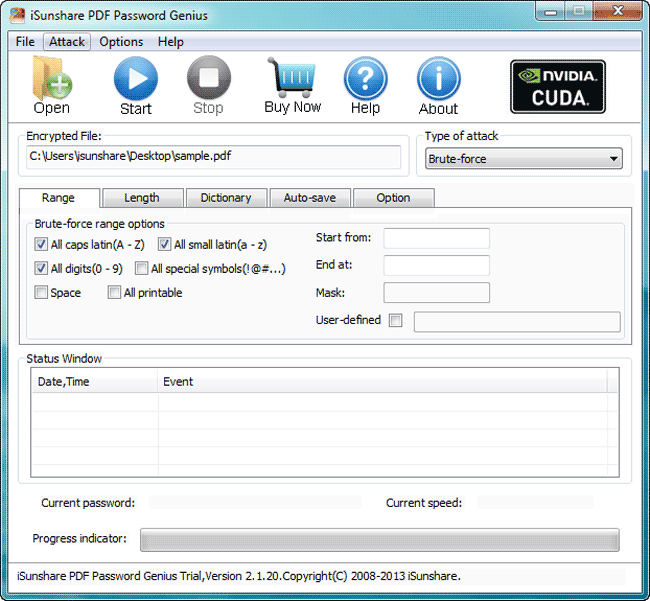Open the Attack menu

[67, 42]
